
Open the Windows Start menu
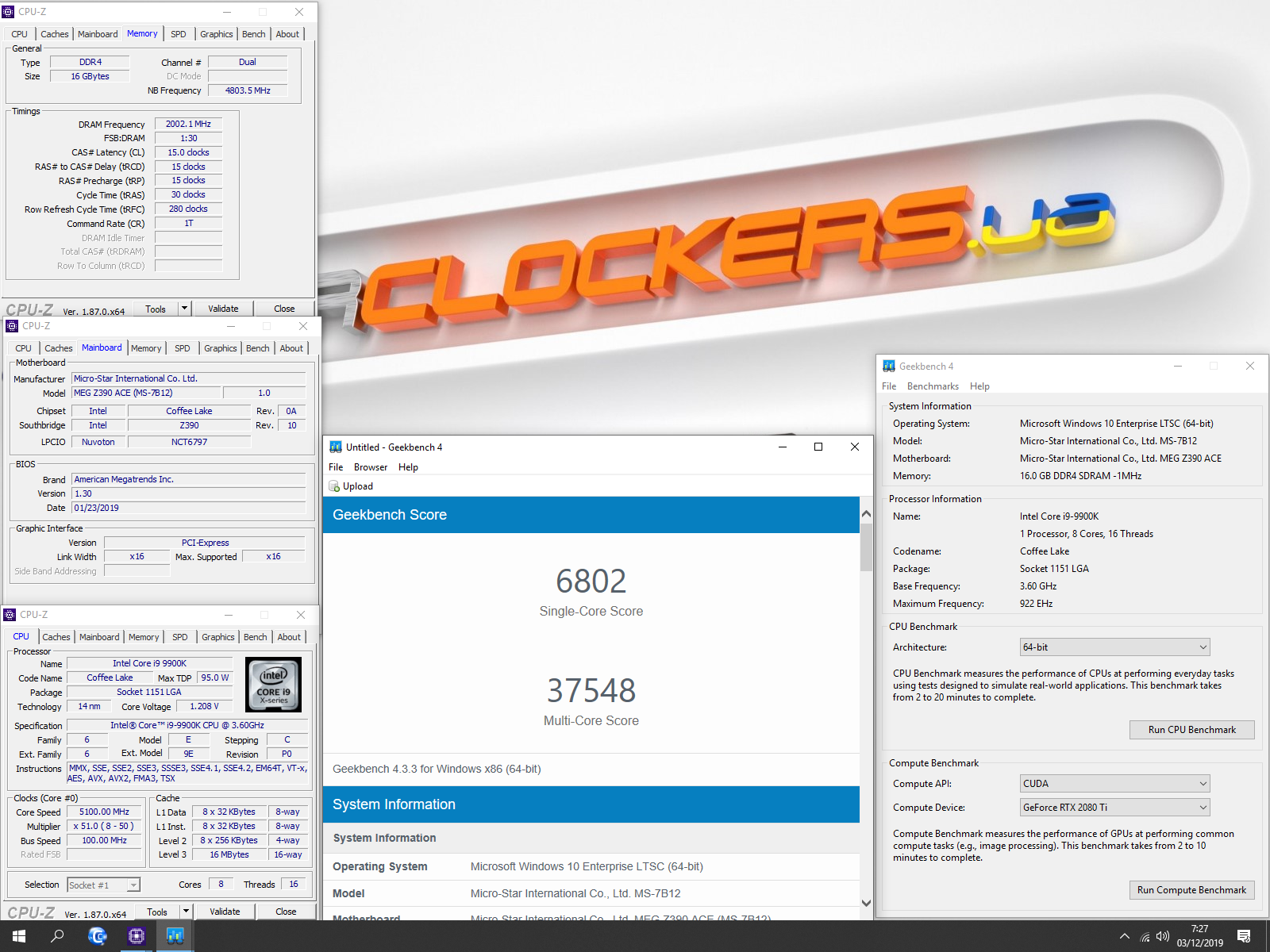[x=19, y=936]
